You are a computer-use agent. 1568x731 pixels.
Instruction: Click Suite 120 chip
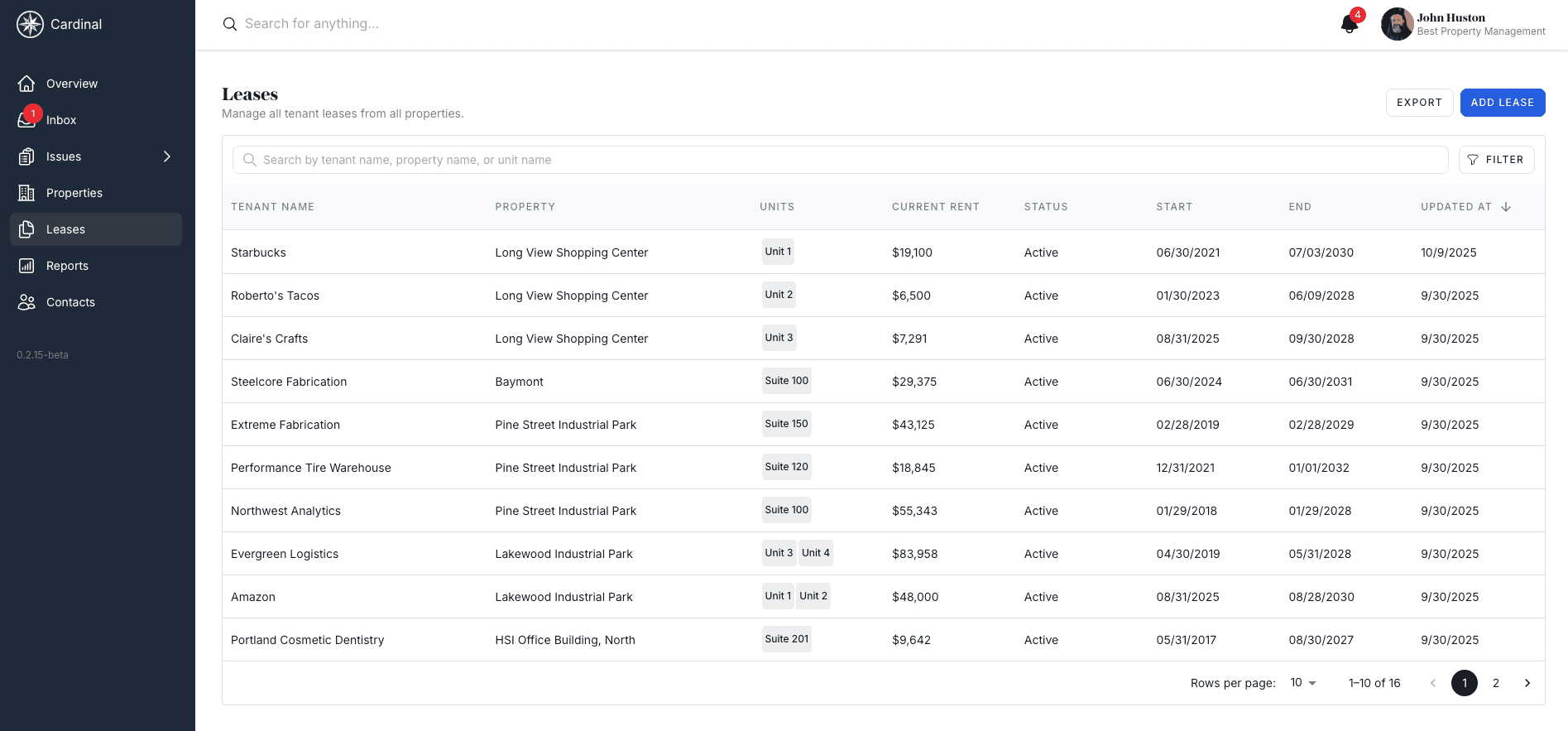click(x=787, y=467)
